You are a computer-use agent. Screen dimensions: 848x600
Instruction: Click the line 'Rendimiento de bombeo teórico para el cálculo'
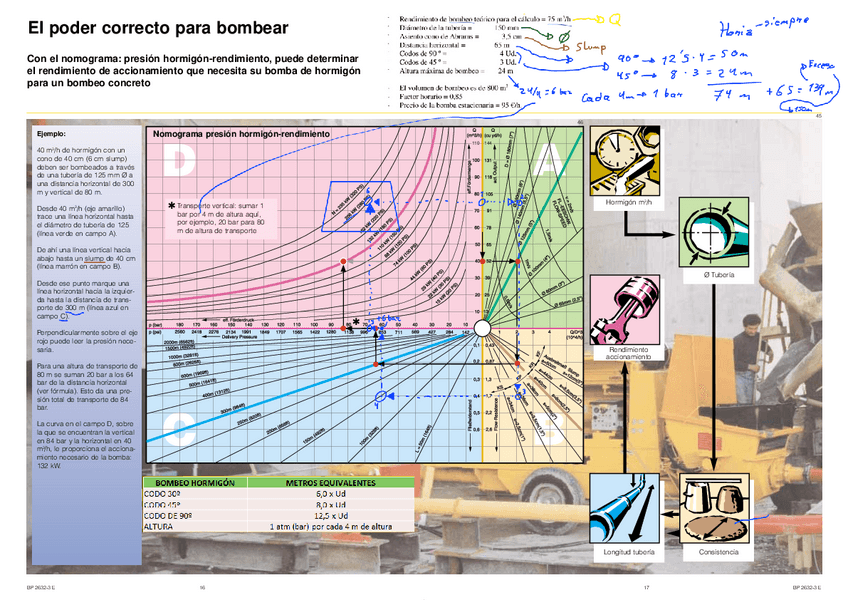[x=484, y=18]
